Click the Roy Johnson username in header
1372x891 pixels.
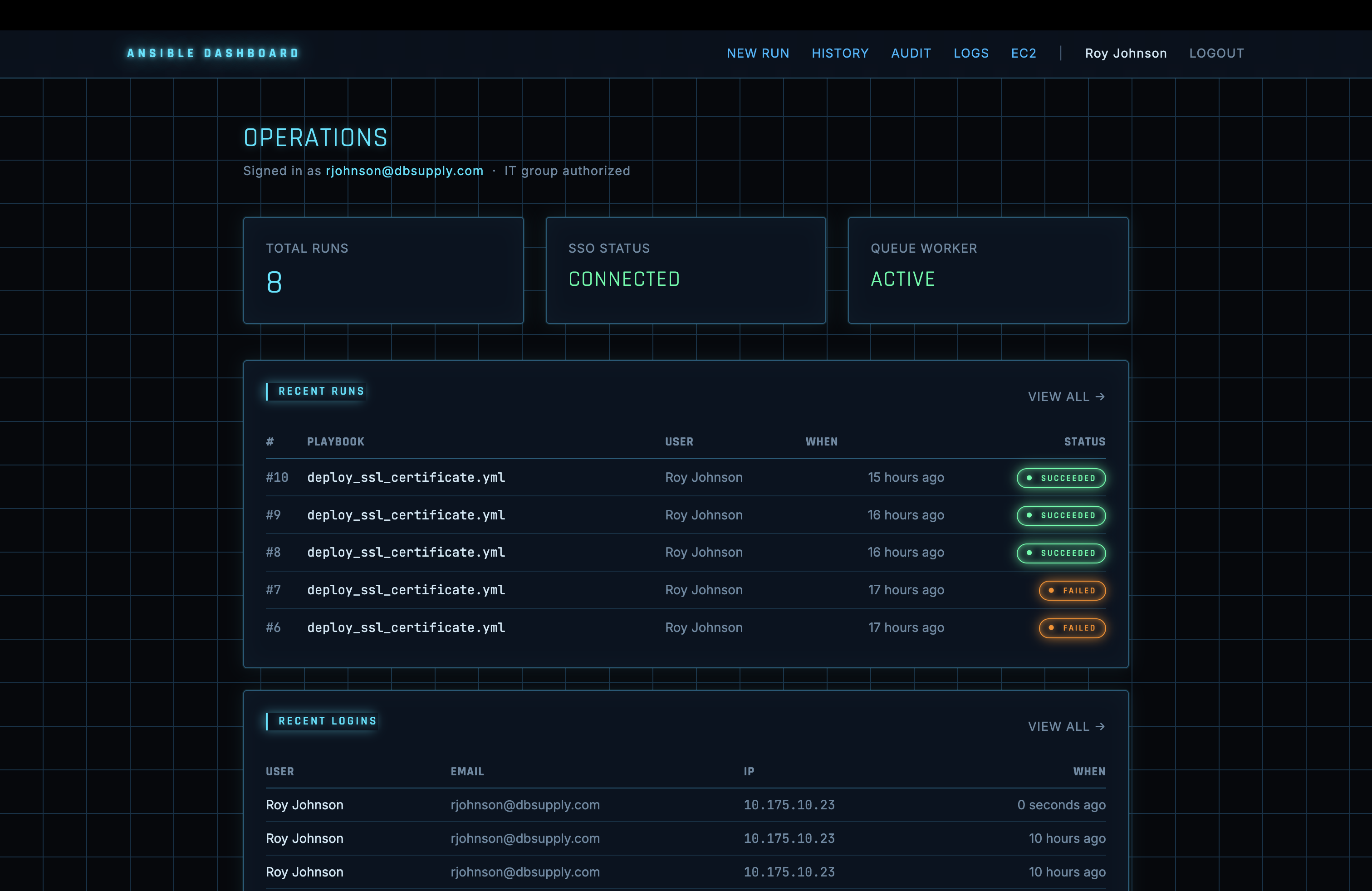click(1125, 53)
